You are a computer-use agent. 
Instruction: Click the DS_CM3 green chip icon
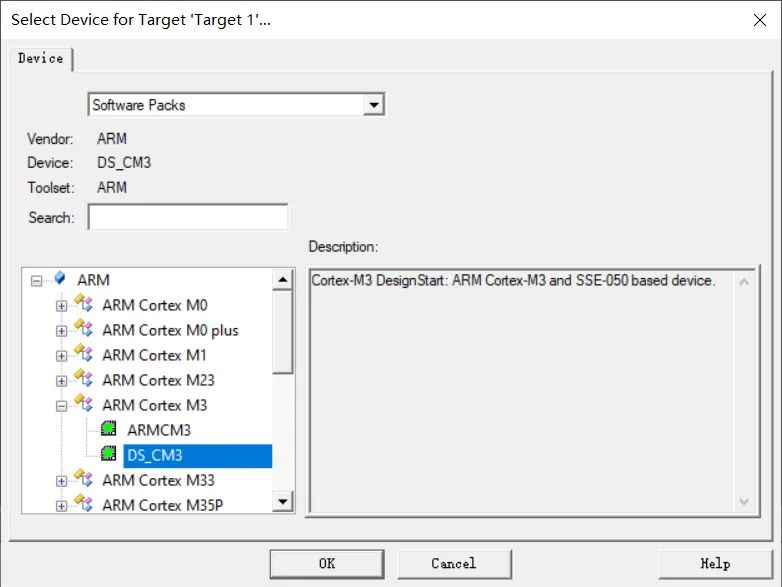tap(108, 453)
